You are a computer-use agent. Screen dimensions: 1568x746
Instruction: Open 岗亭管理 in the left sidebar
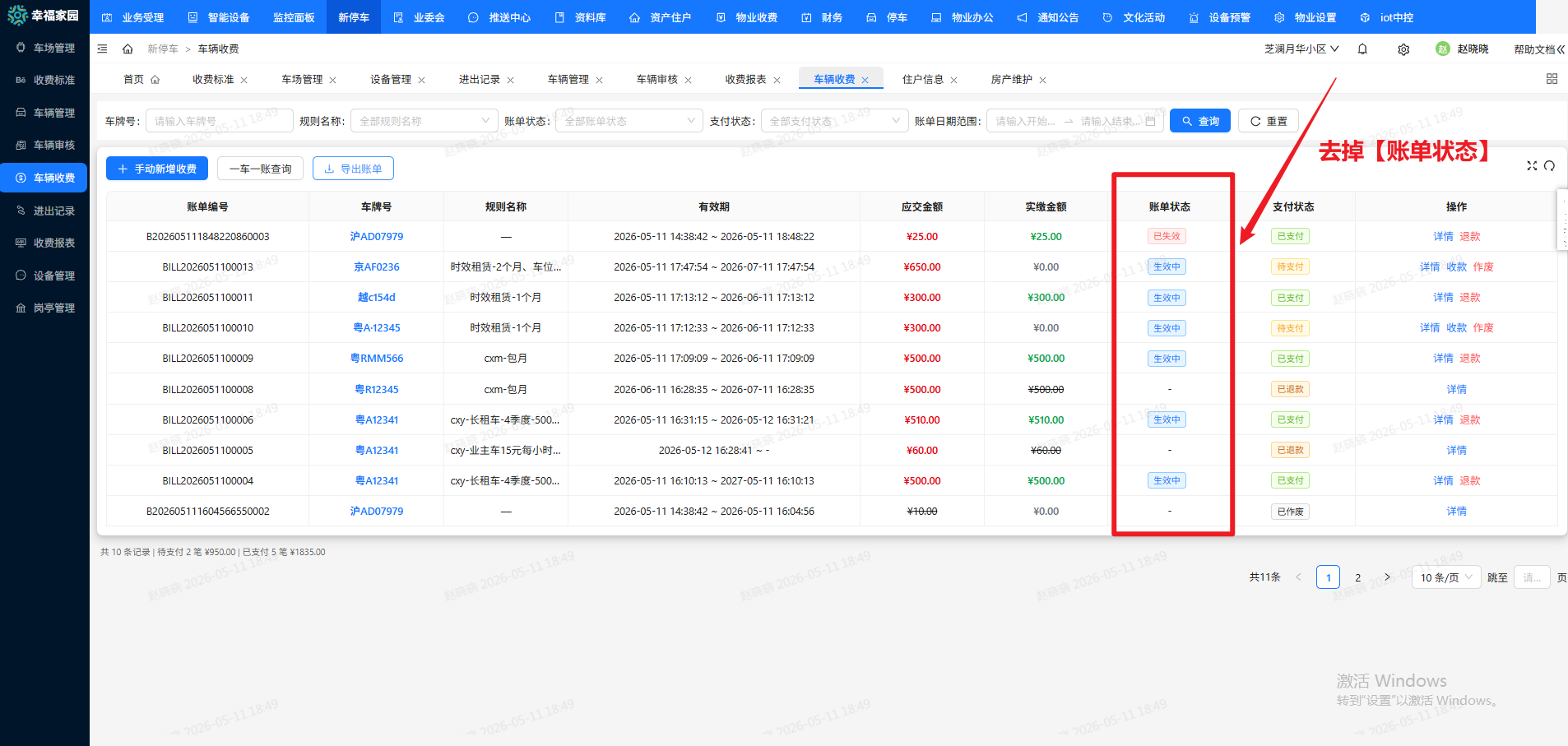point(45,308)
